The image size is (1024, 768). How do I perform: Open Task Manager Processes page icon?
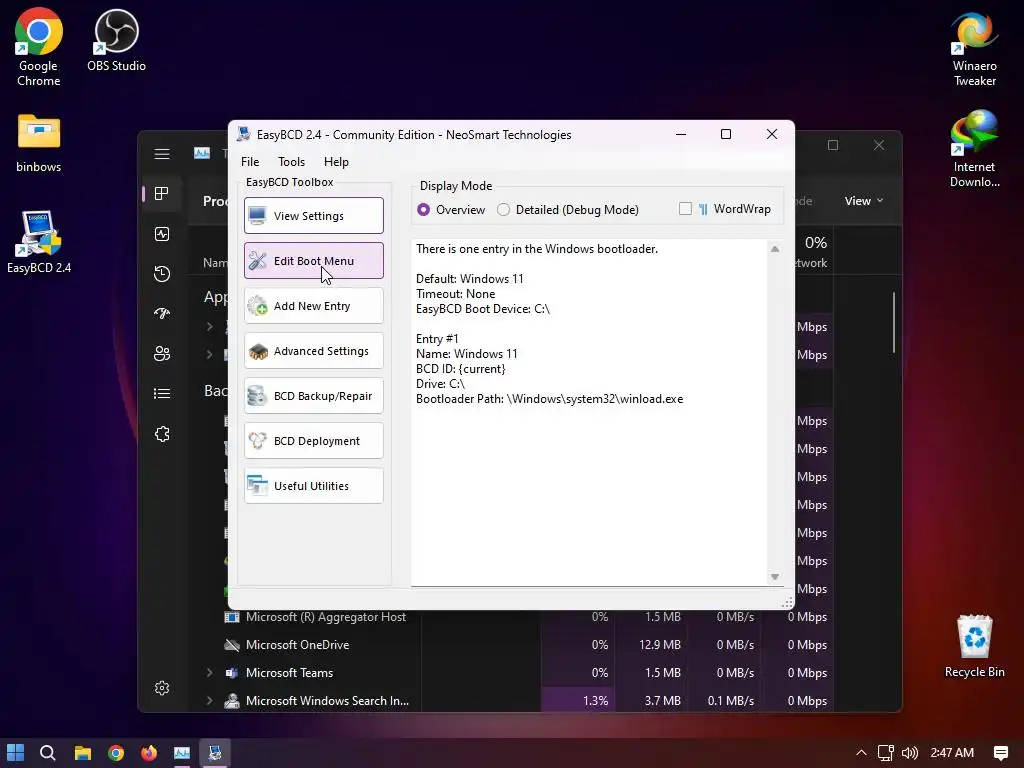pyautogui.click(x=162, y=193)
